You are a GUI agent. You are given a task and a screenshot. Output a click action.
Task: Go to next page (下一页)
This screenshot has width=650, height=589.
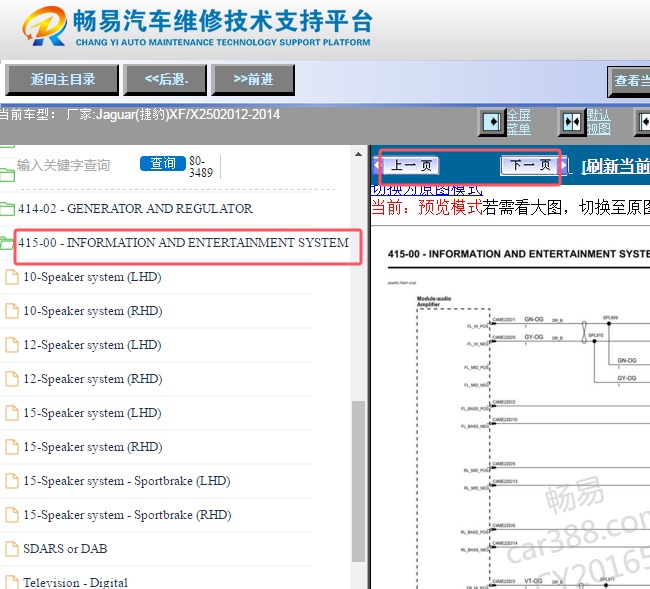click(x=530, y=165)
